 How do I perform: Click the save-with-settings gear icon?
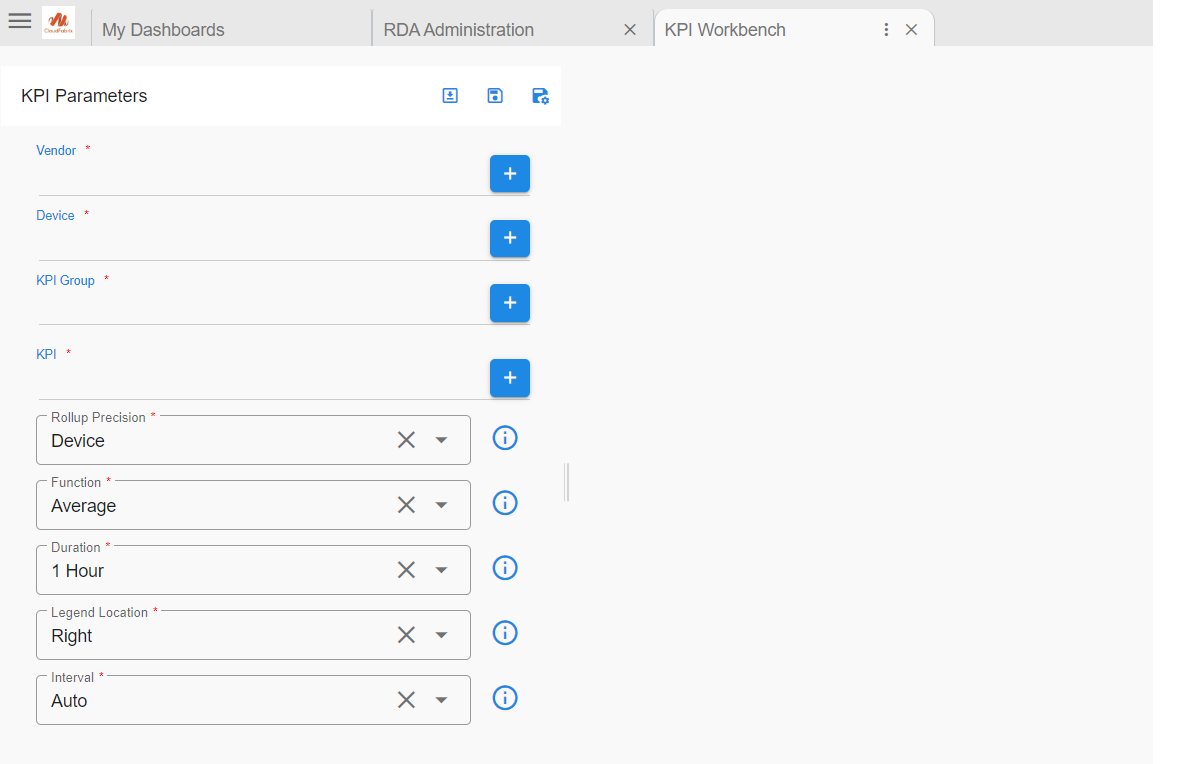[x=540, y=96]
